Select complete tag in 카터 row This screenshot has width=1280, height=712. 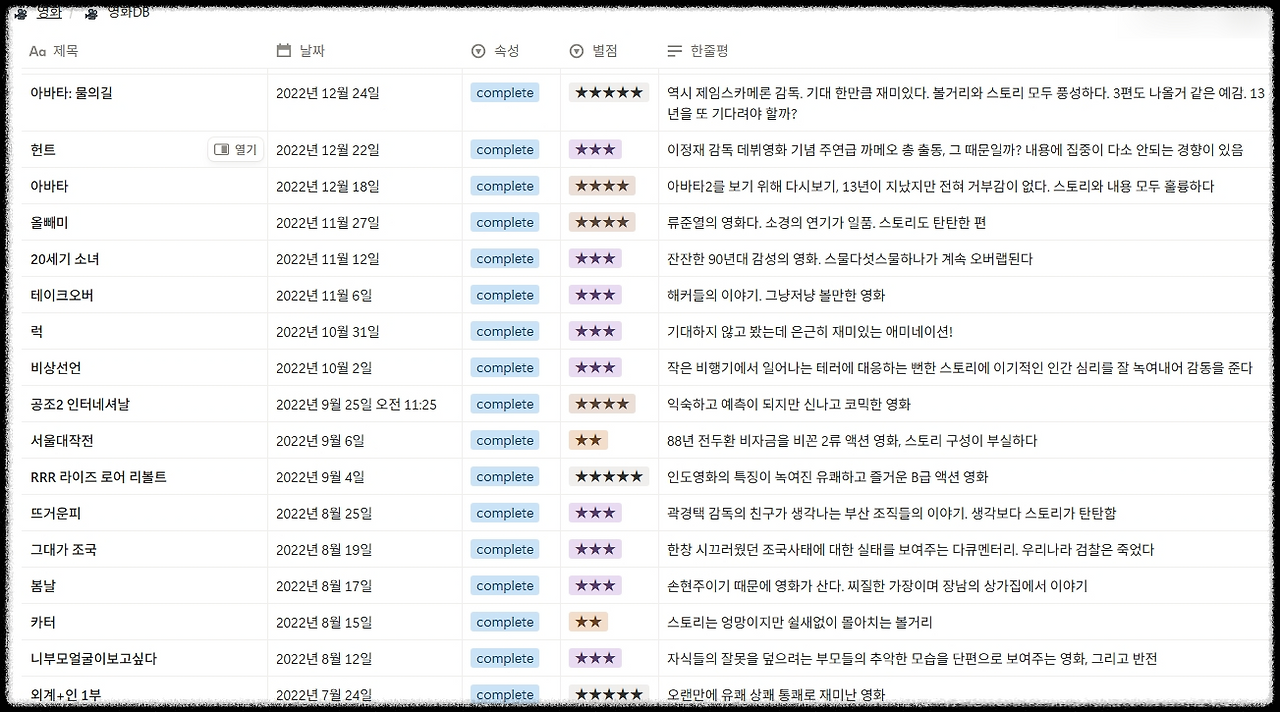pyautogui.click(x=505, y=623)
